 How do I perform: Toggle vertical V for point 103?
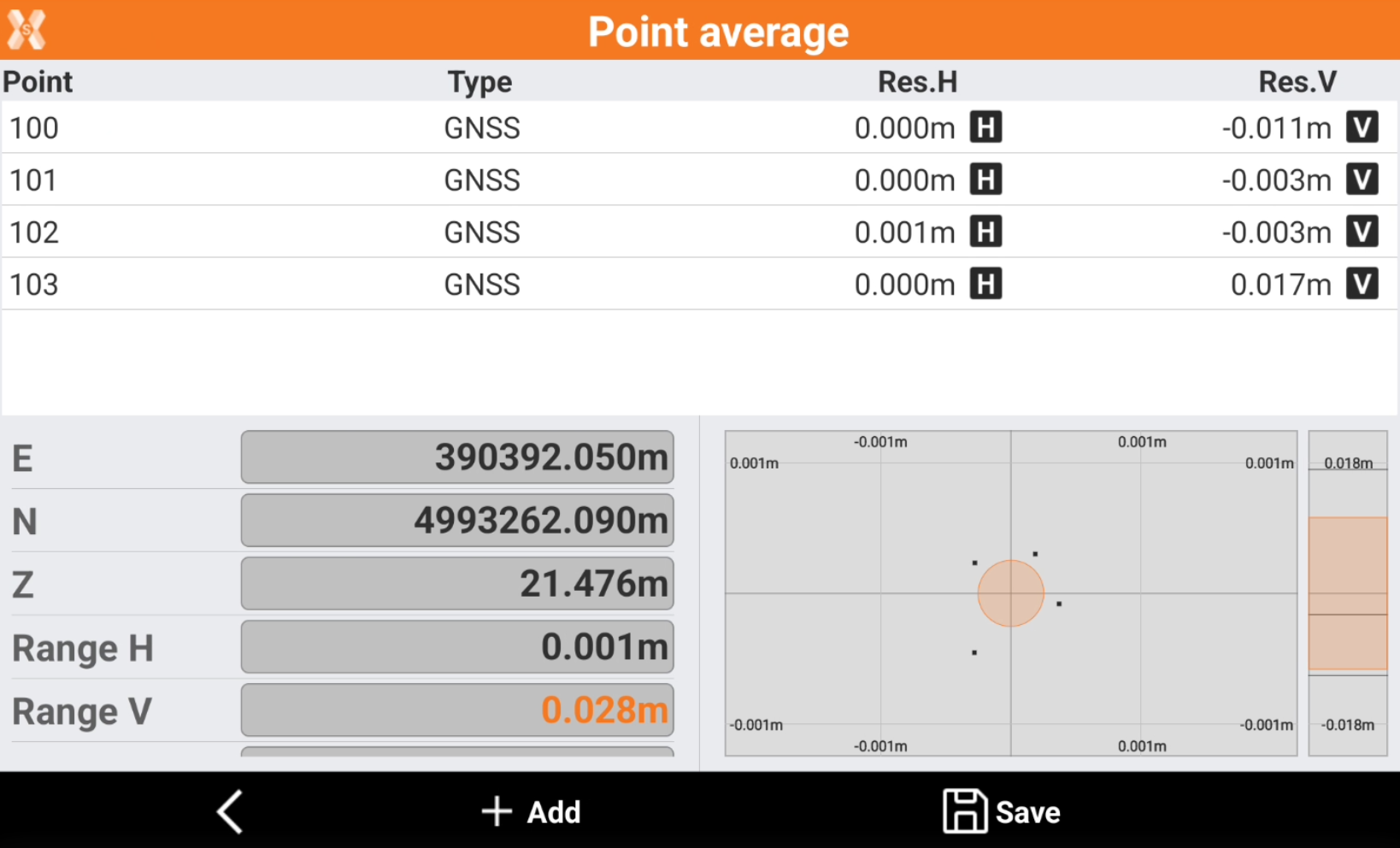coord(1362,285)
